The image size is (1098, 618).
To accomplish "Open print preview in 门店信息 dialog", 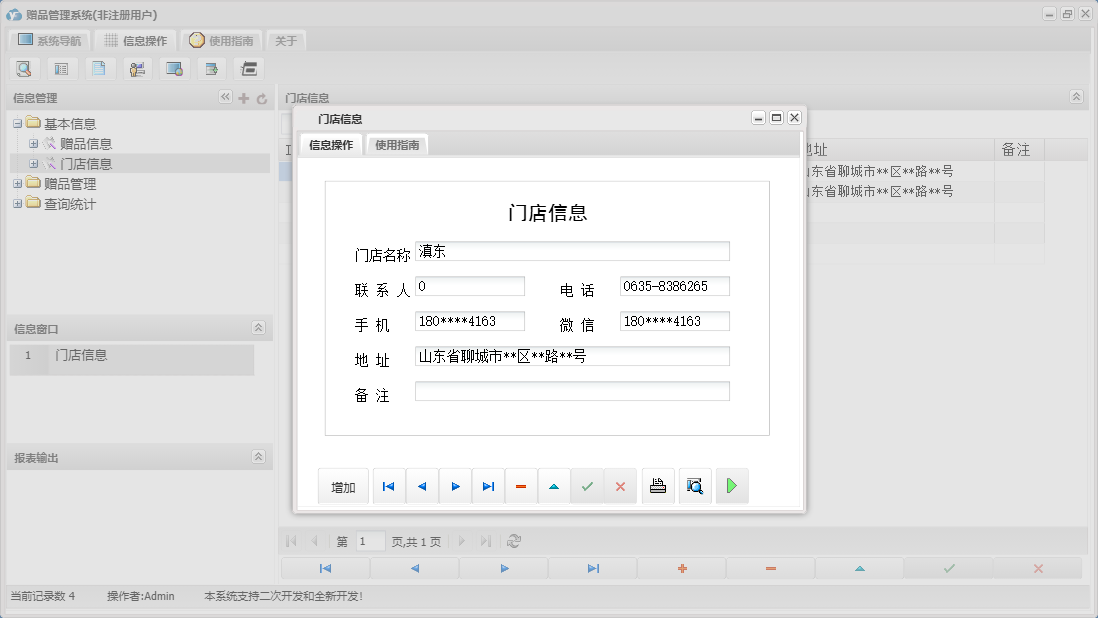I will (694, 486).
